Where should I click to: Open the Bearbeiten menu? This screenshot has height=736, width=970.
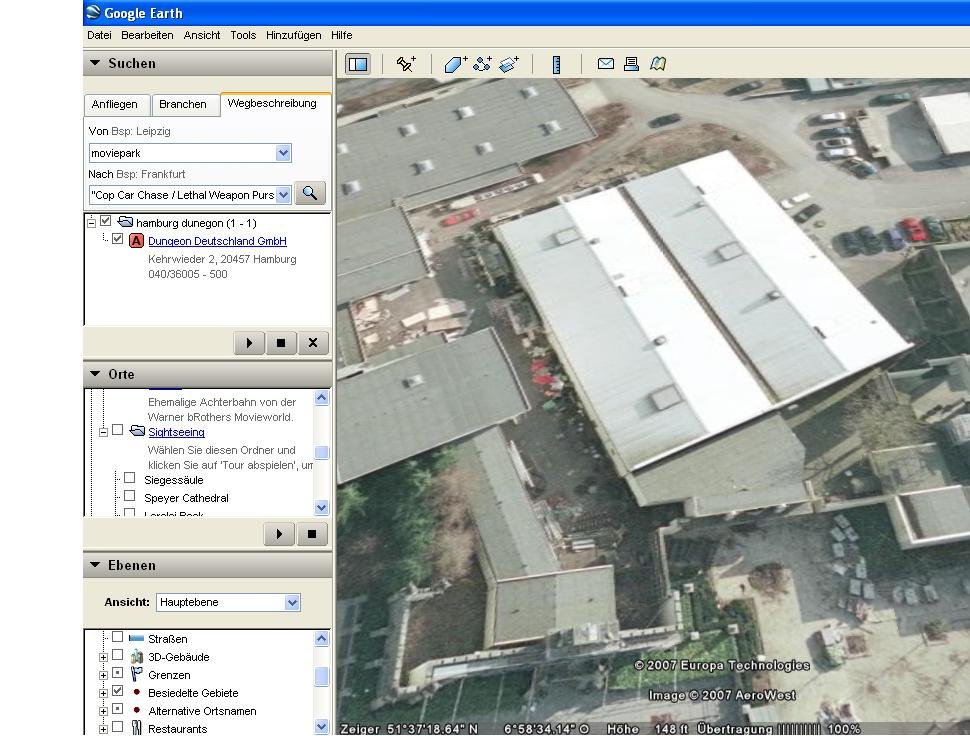pyautogui.click(x=147, y=35)
